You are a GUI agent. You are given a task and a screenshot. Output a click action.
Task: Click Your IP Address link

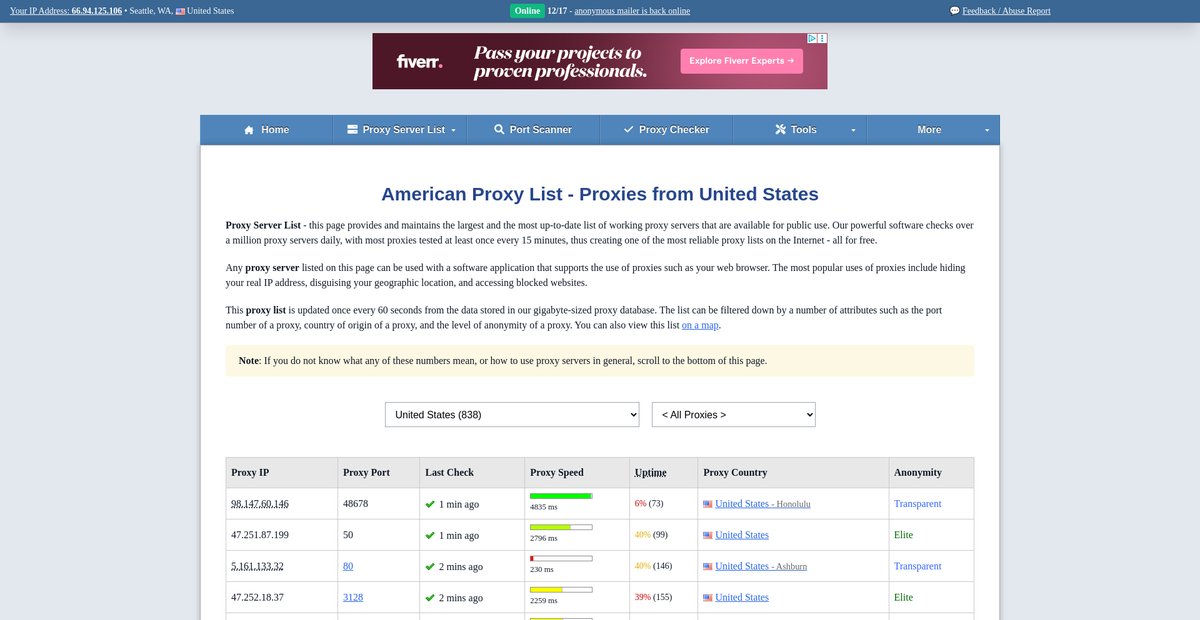[66, 11]
